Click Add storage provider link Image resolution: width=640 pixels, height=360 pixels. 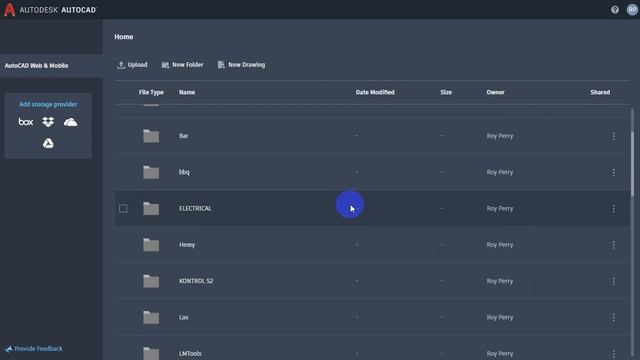(x=48, y=104)
